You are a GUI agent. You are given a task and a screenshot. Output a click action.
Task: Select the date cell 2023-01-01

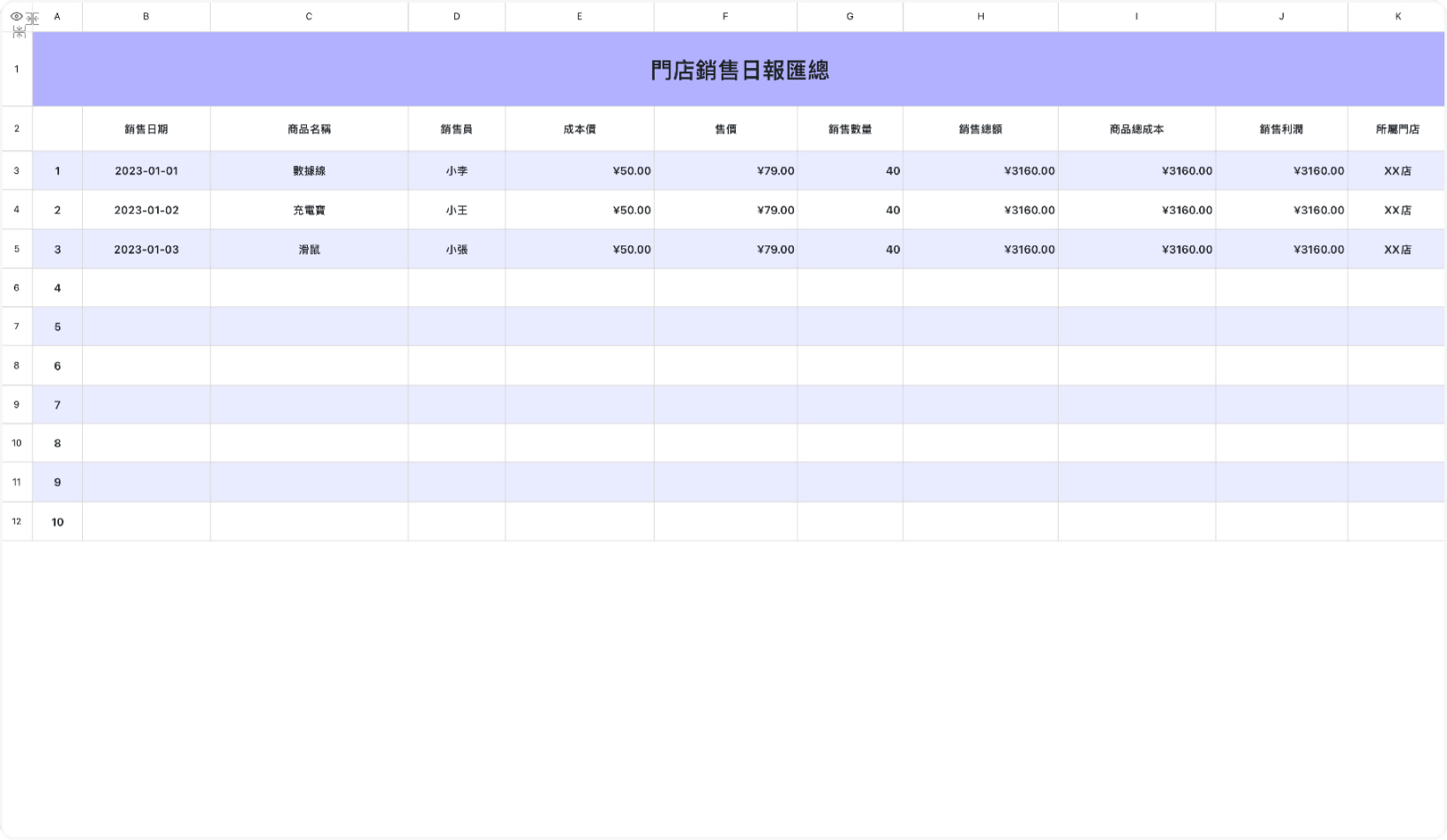point(146,170)
